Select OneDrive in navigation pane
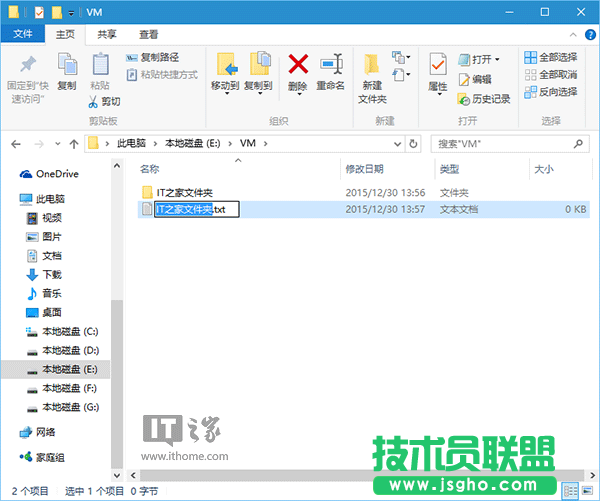The height and width of the screenshot is (501, 600). [50, 174]
